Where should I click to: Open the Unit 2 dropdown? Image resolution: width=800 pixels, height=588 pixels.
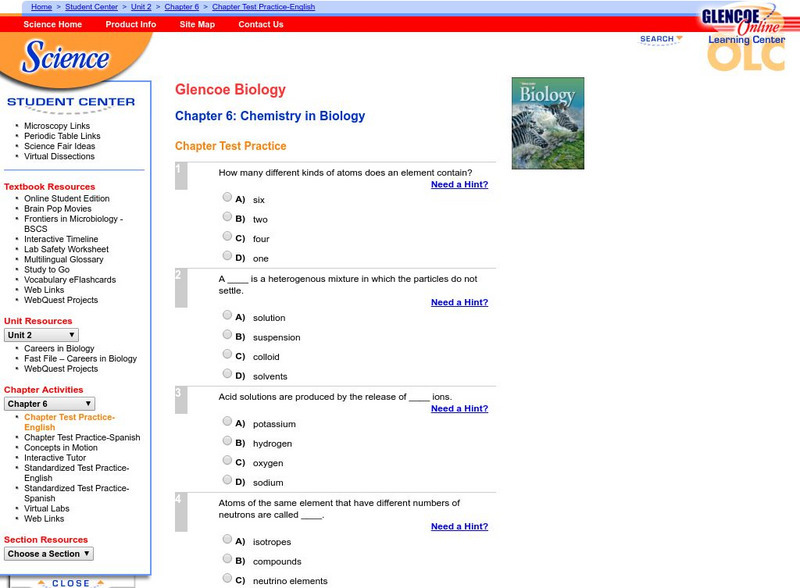pos(41,335)
